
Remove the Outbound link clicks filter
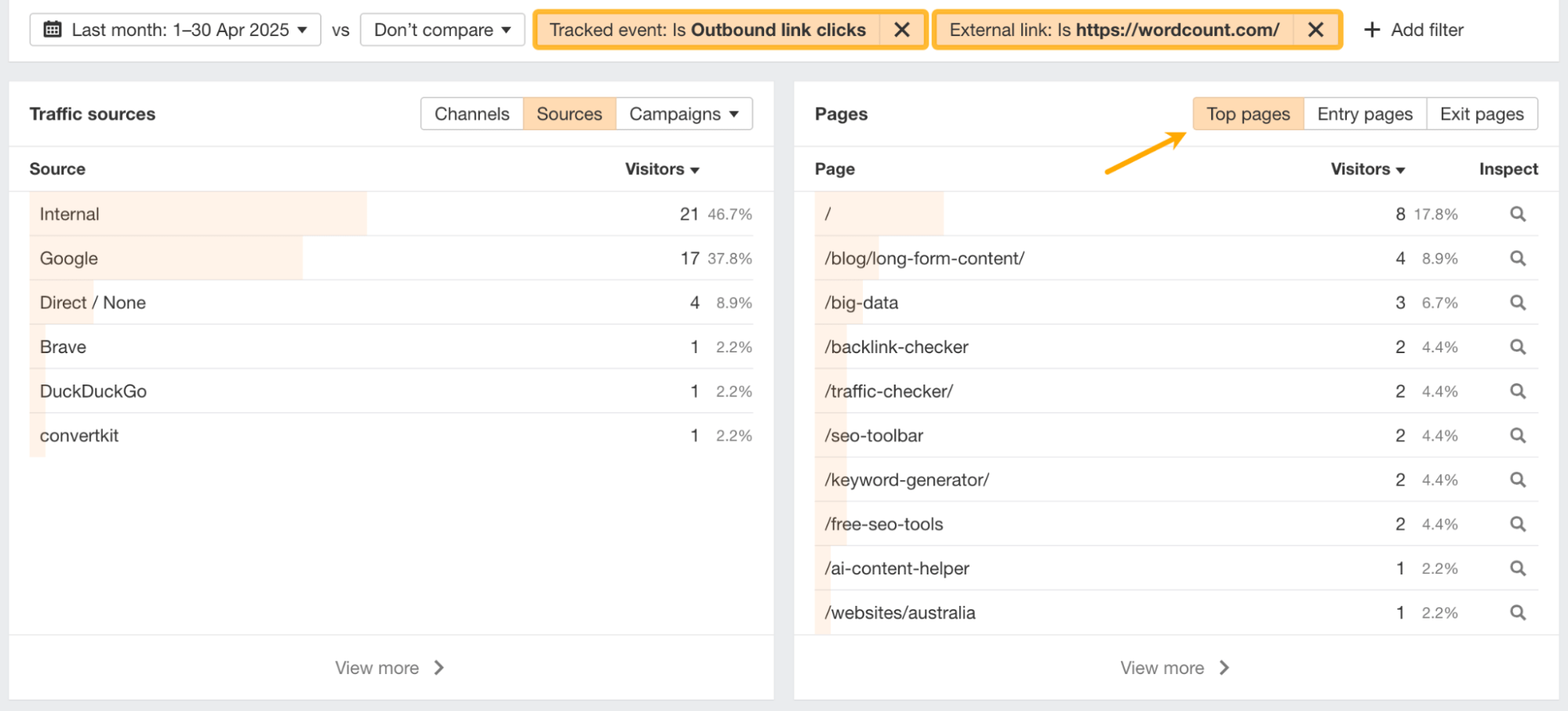(x=902, y=30)
